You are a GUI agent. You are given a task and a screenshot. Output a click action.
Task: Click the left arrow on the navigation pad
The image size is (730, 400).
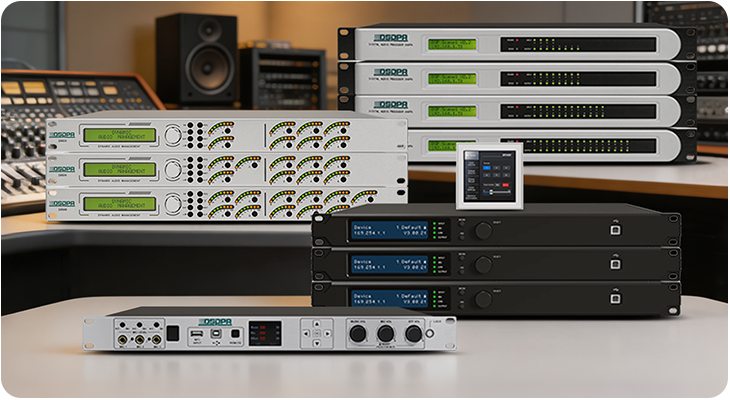(306, 333)
